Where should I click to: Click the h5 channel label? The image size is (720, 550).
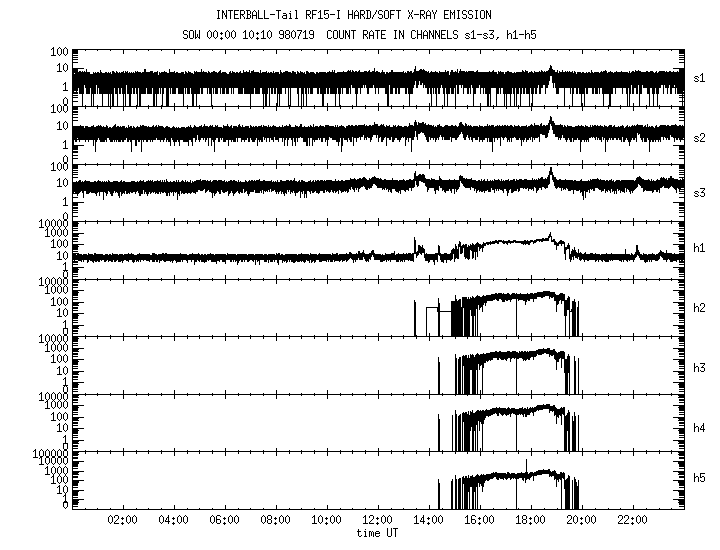point(700,479)
